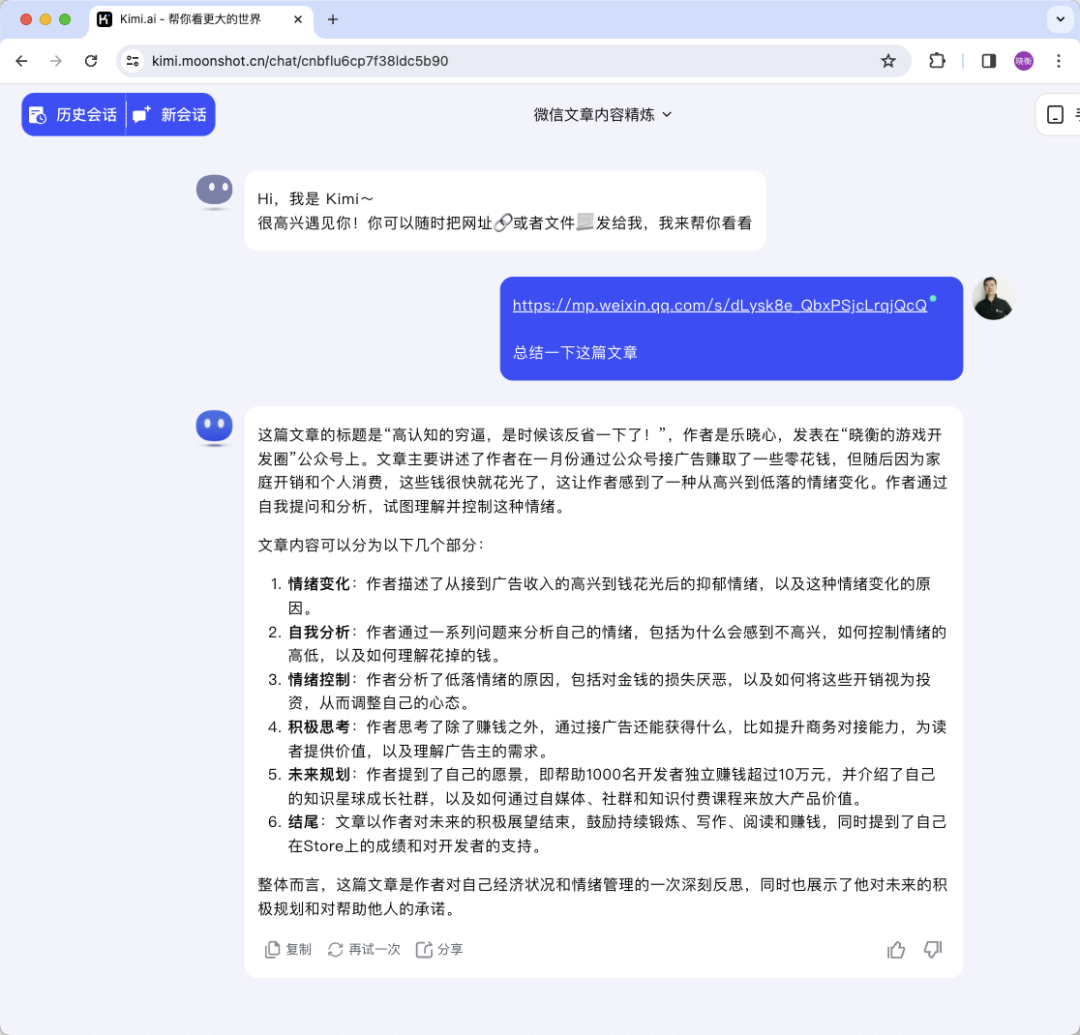The image size is (1080, 1035).
Task: Expand the 微信文章内容精炼 title dropdown
Action: click(x=602, y=114)
